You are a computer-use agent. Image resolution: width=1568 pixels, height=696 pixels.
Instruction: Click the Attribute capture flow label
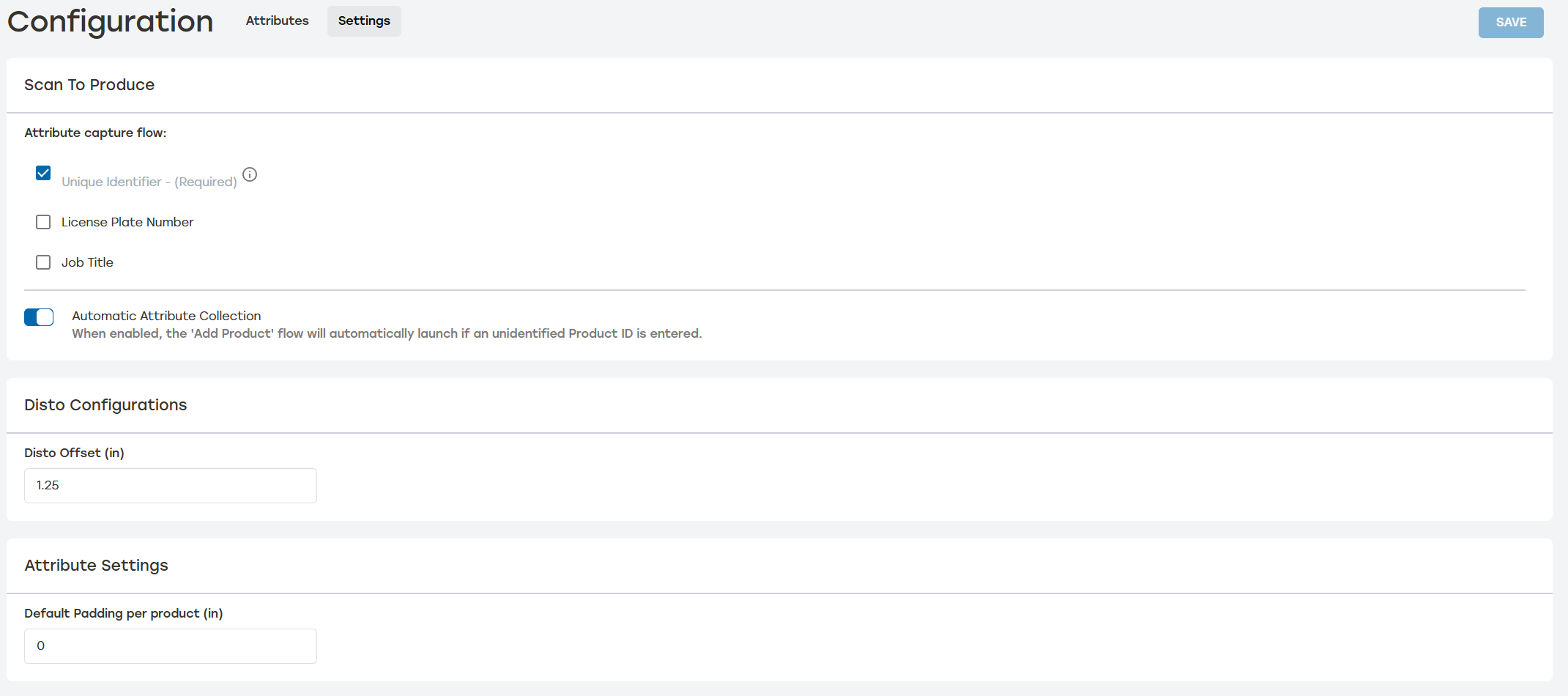(x=95, y=133)
